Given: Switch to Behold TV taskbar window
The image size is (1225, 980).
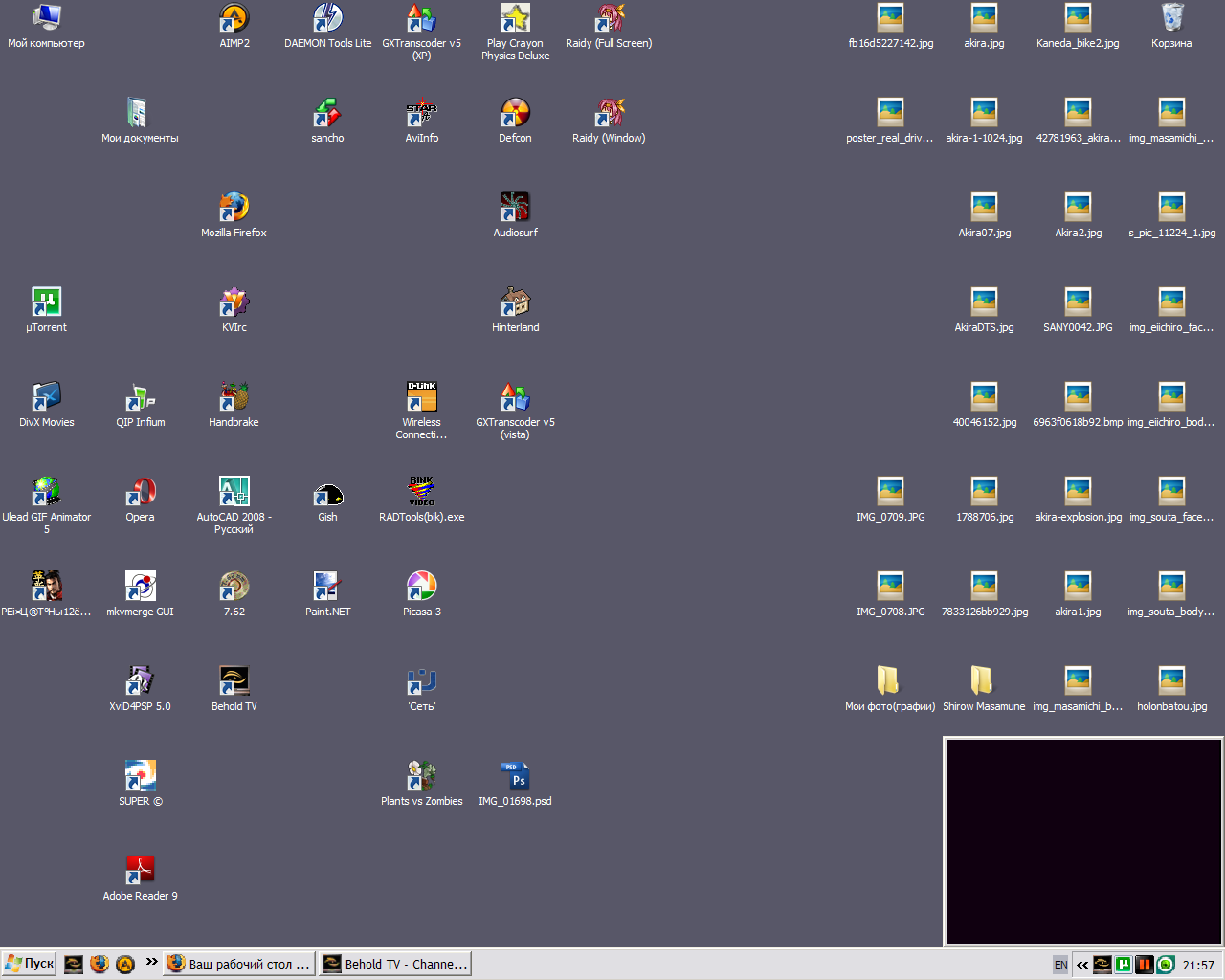Looking at the screenshot, I should [395, 964].
